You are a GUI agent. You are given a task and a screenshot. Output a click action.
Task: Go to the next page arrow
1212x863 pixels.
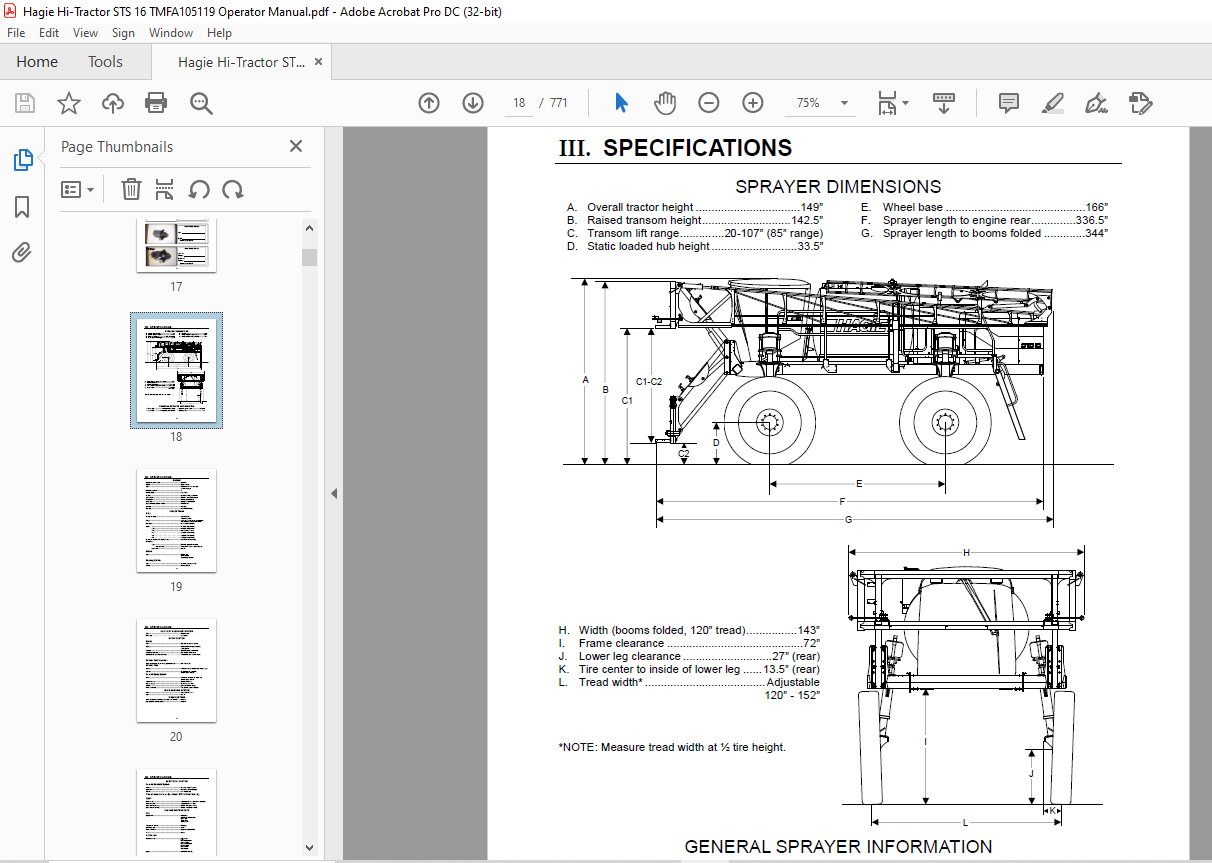473,103
